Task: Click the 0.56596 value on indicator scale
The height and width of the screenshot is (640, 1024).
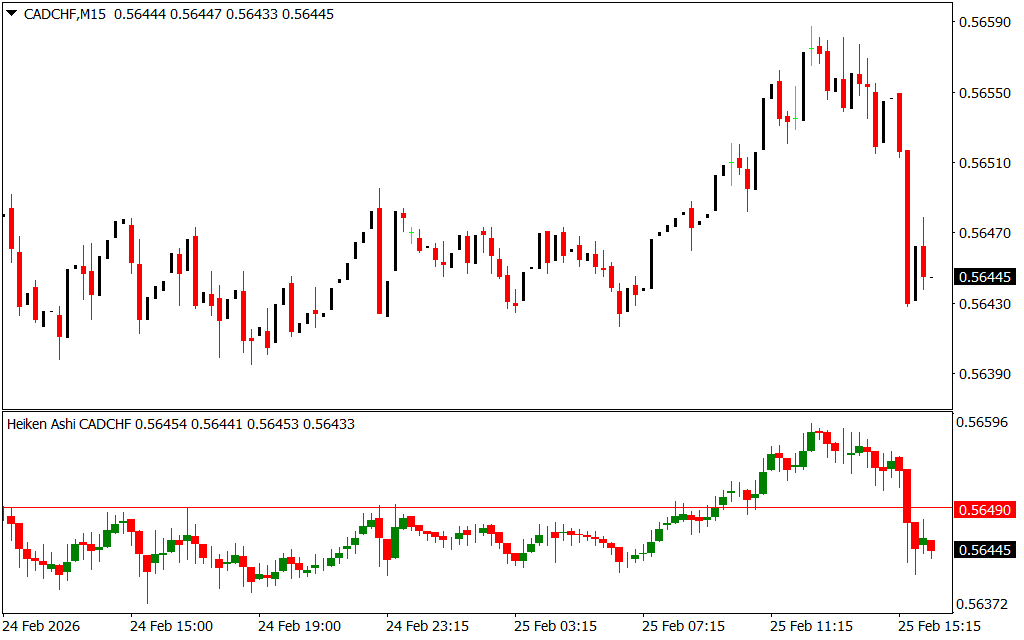Action: pyautogui.click(x=985, y=423)
